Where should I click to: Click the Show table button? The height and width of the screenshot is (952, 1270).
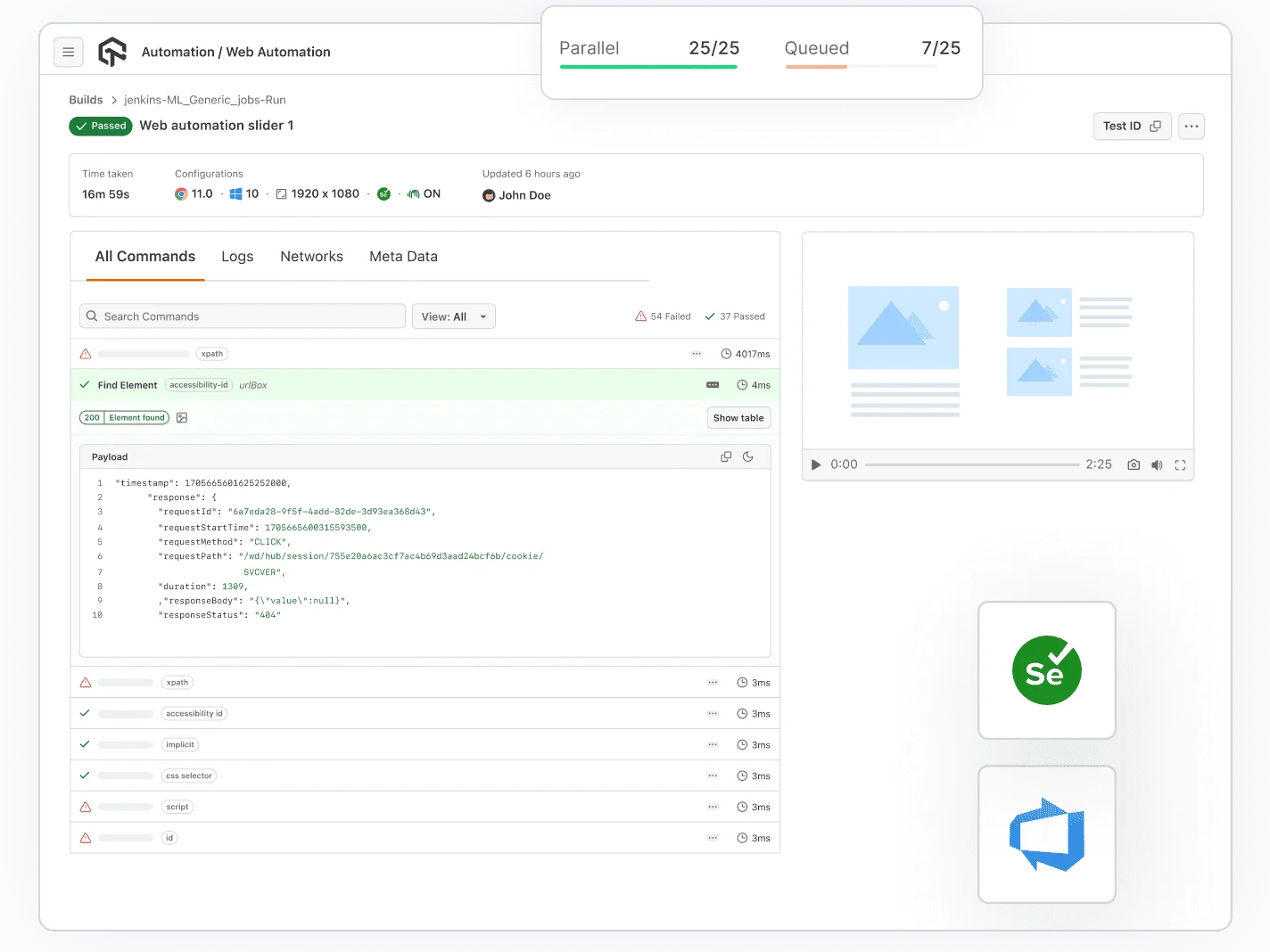coord(738,417)
